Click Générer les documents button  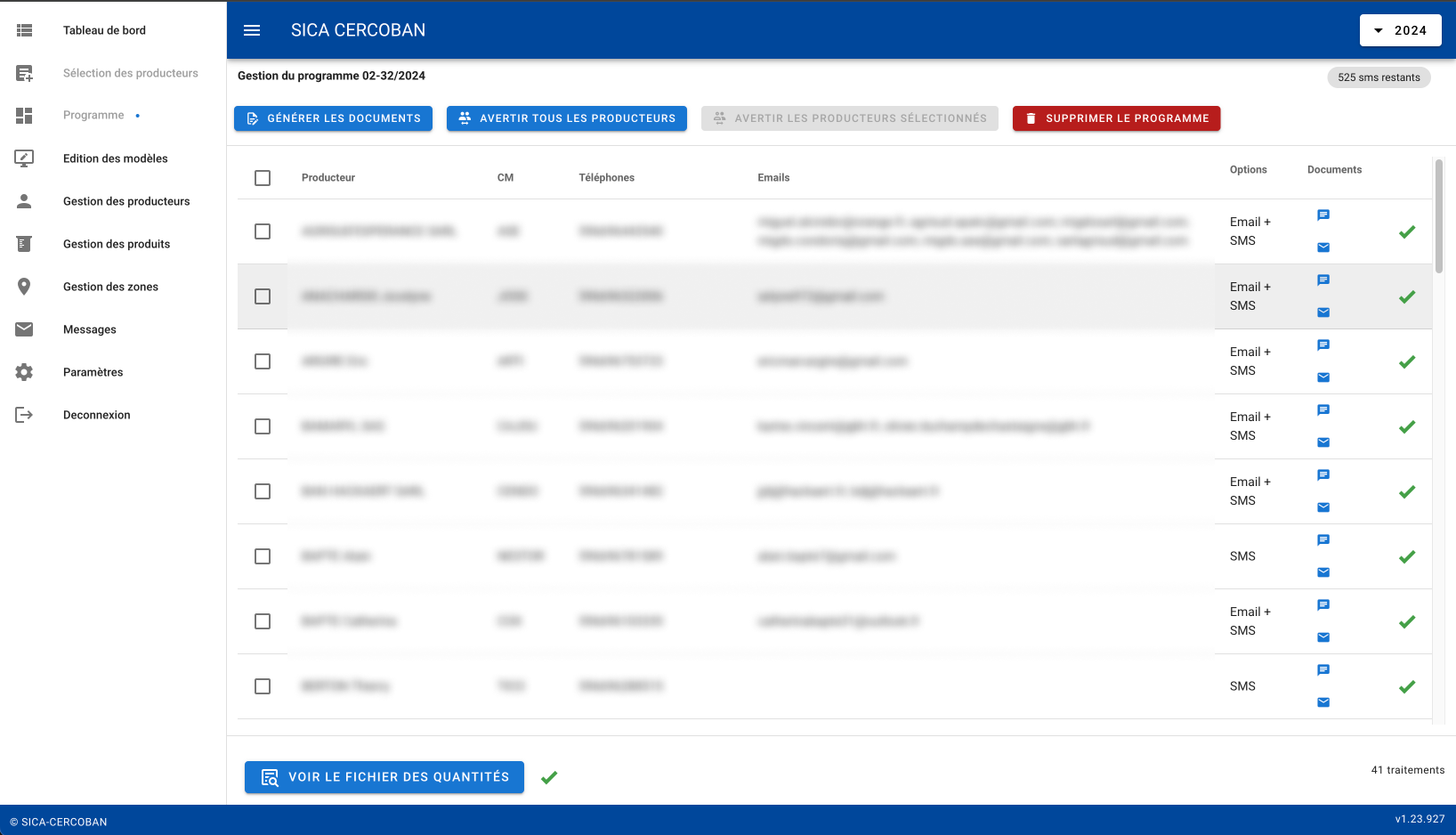333,118
